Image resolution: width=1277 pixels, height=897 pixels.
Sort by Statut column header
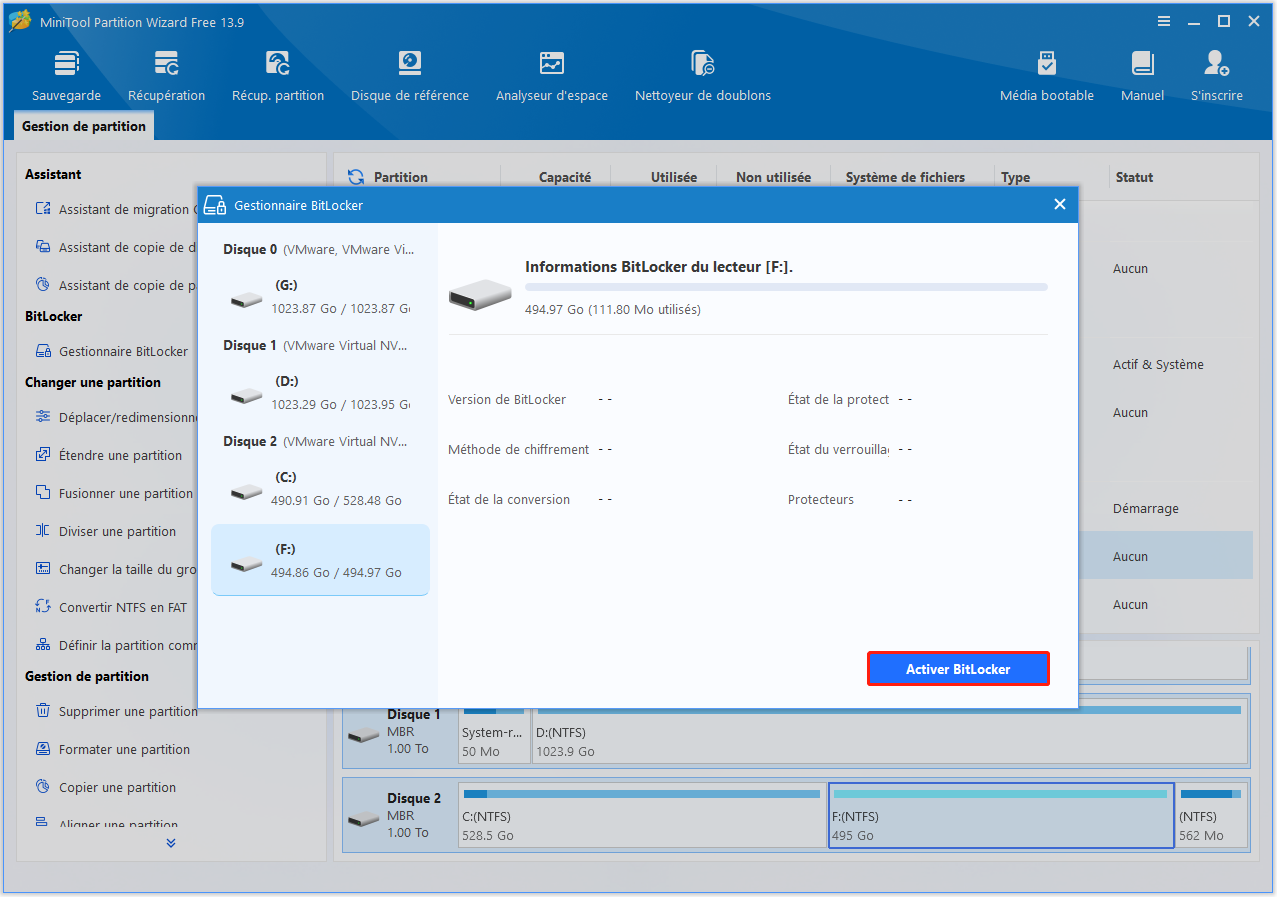tap(1134, 177)
